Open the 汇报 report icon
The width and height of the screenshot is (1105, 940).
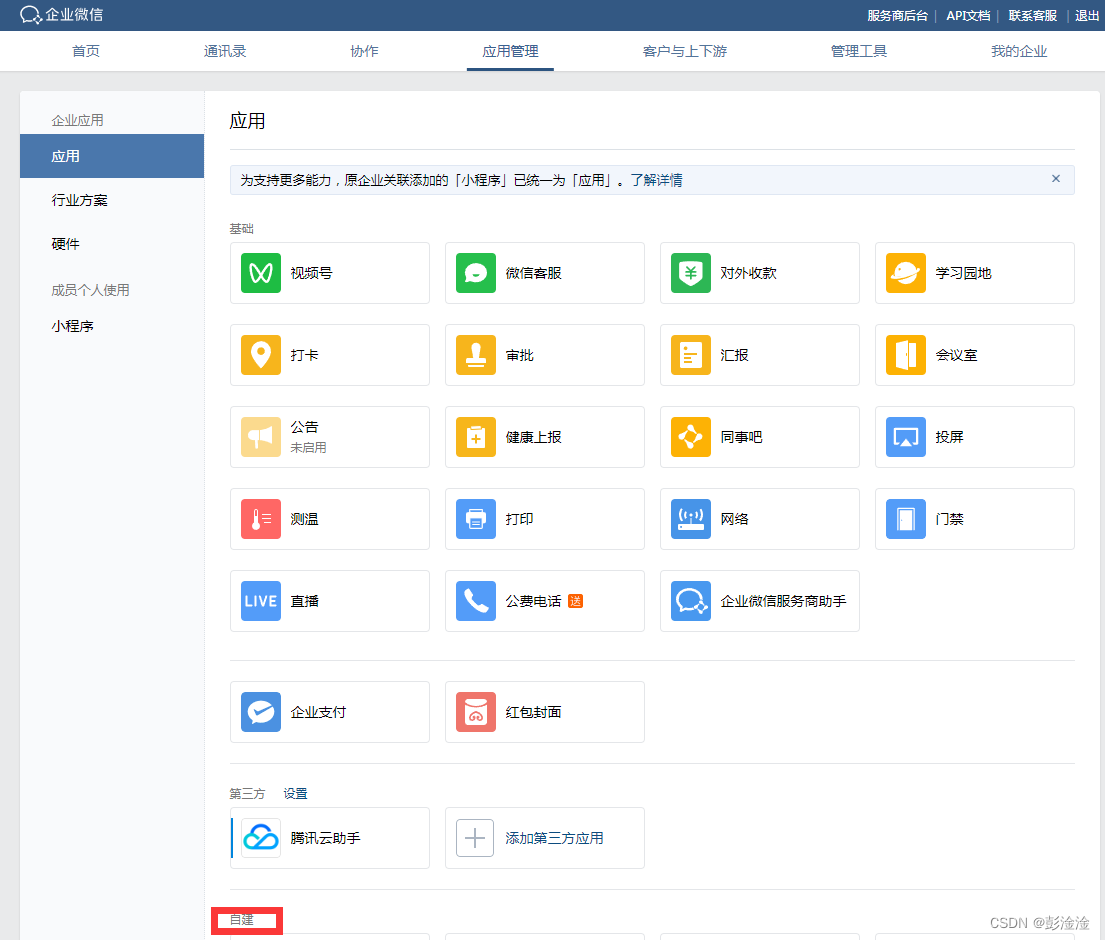coord(691,355)
